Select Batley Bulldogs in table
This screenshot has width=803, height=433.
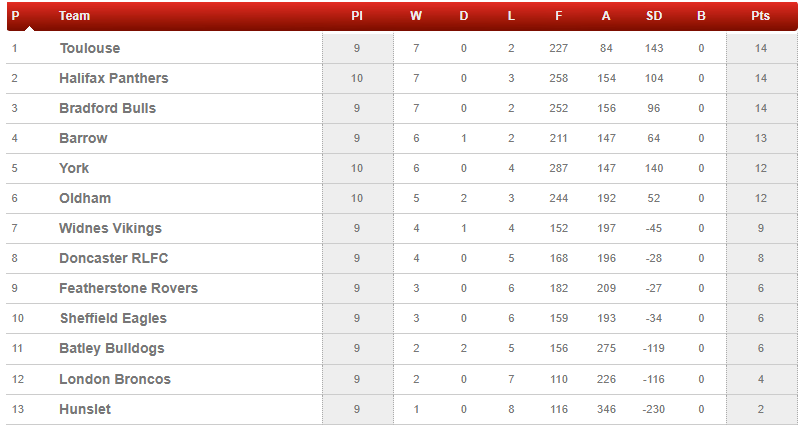[x=112, y=349]
